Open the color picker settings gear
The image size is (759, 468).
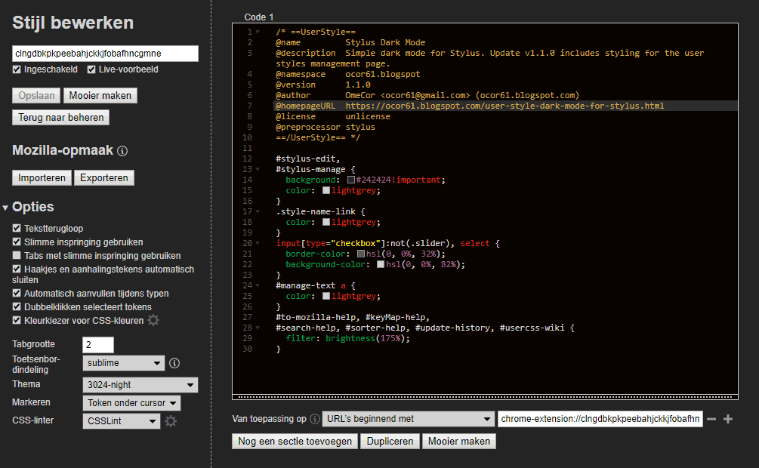154,321
